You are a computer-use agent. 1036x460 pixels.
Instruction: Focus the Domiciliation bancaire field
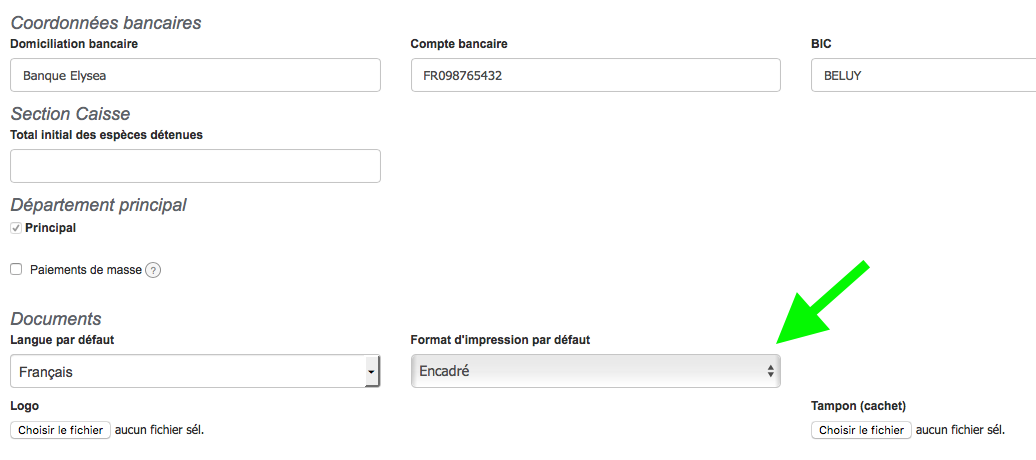[x=195, y=75]
